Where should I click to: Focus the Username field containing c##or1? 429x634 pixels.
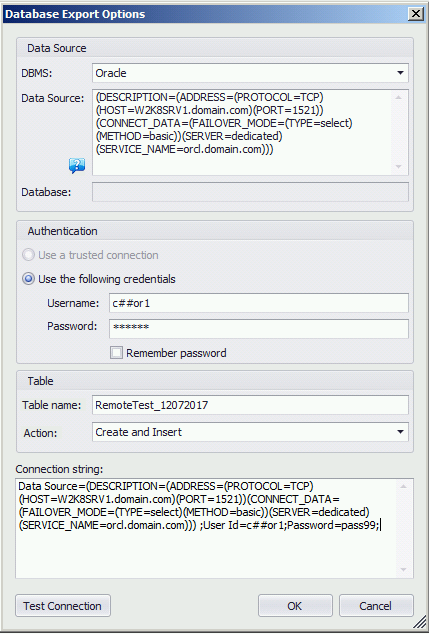[x=259, y=303]
